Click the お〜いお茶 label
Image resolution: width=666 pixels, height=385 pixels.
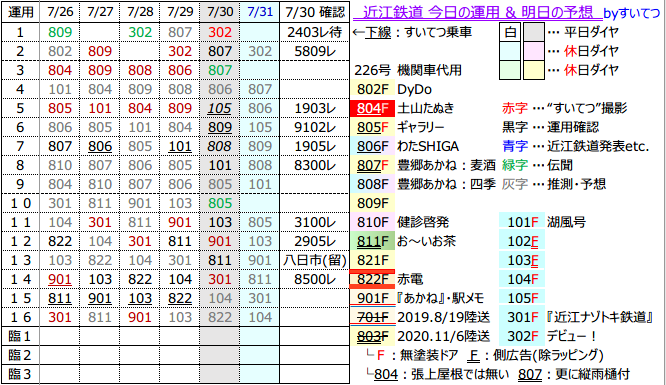pos(426,241)
